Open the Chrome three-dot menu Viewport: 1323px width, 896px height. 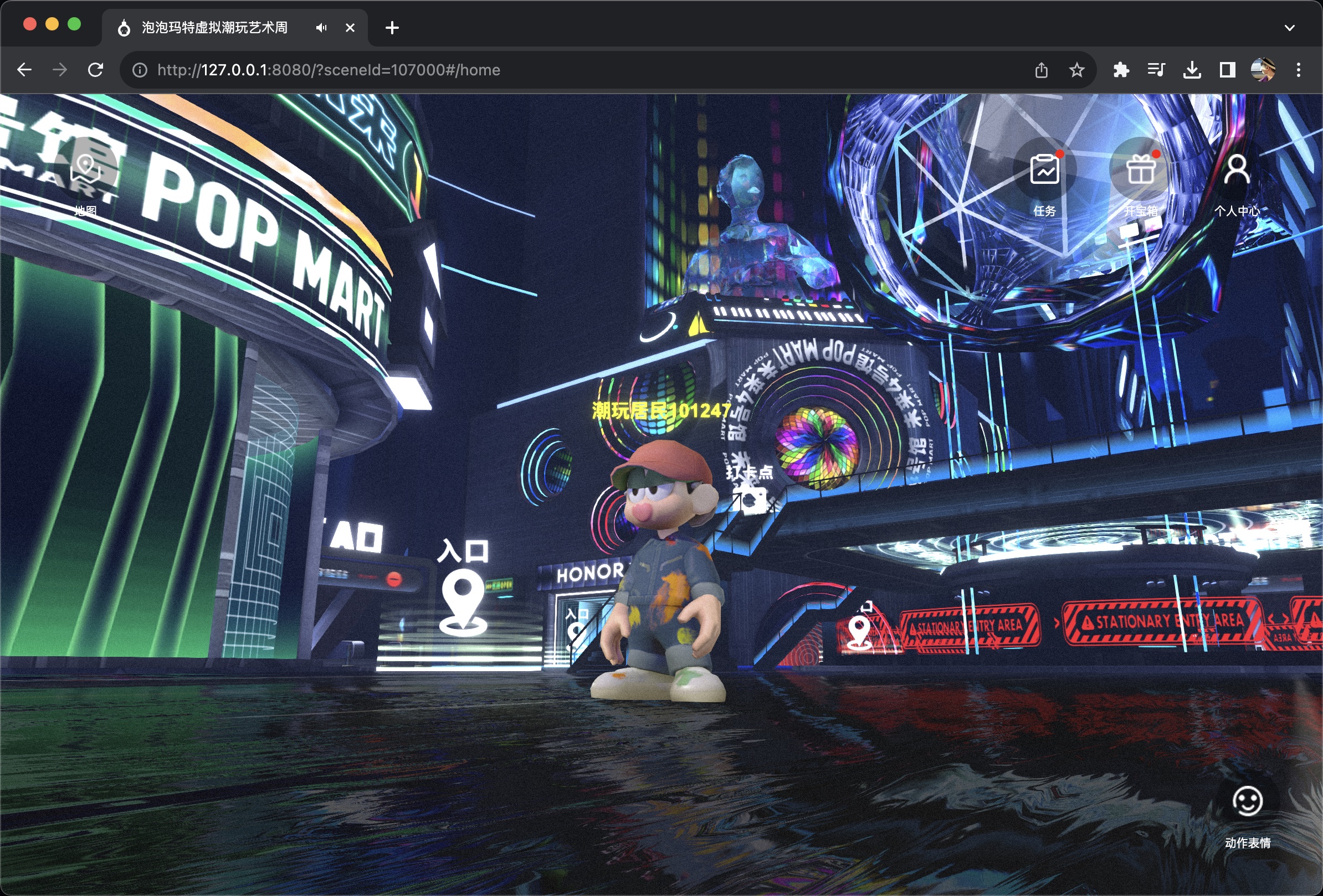1298,70
